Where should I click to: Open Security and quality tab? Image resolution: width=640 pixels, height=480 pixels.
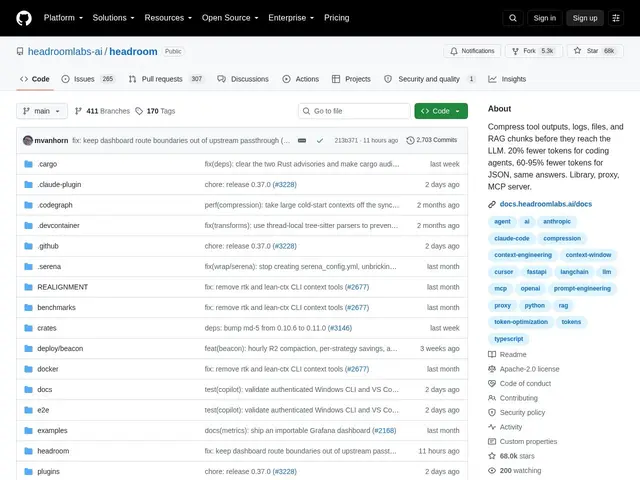[x=430, y=79]
